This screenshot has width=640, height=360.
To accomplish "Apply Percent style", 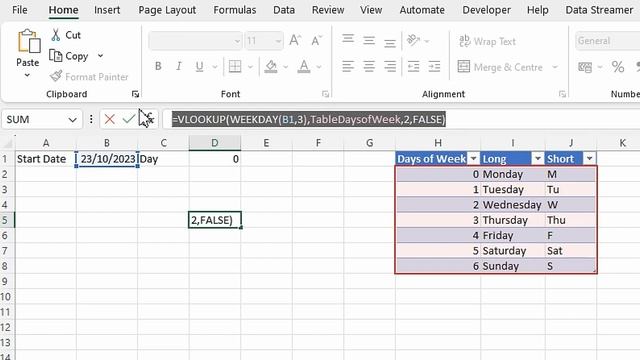I will 618,67.
